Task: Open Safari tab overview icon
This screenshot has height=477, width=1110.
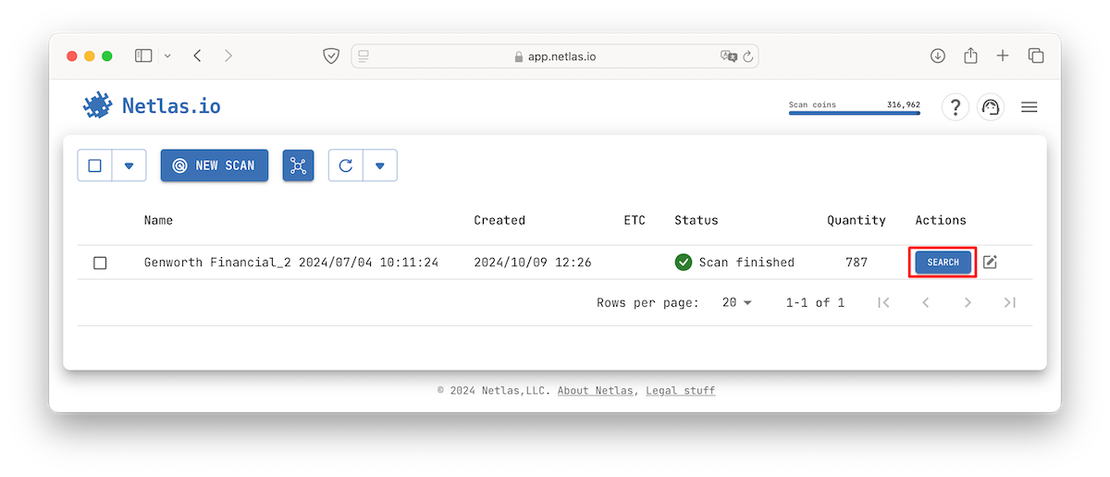Action: (x=1036, y=56)
